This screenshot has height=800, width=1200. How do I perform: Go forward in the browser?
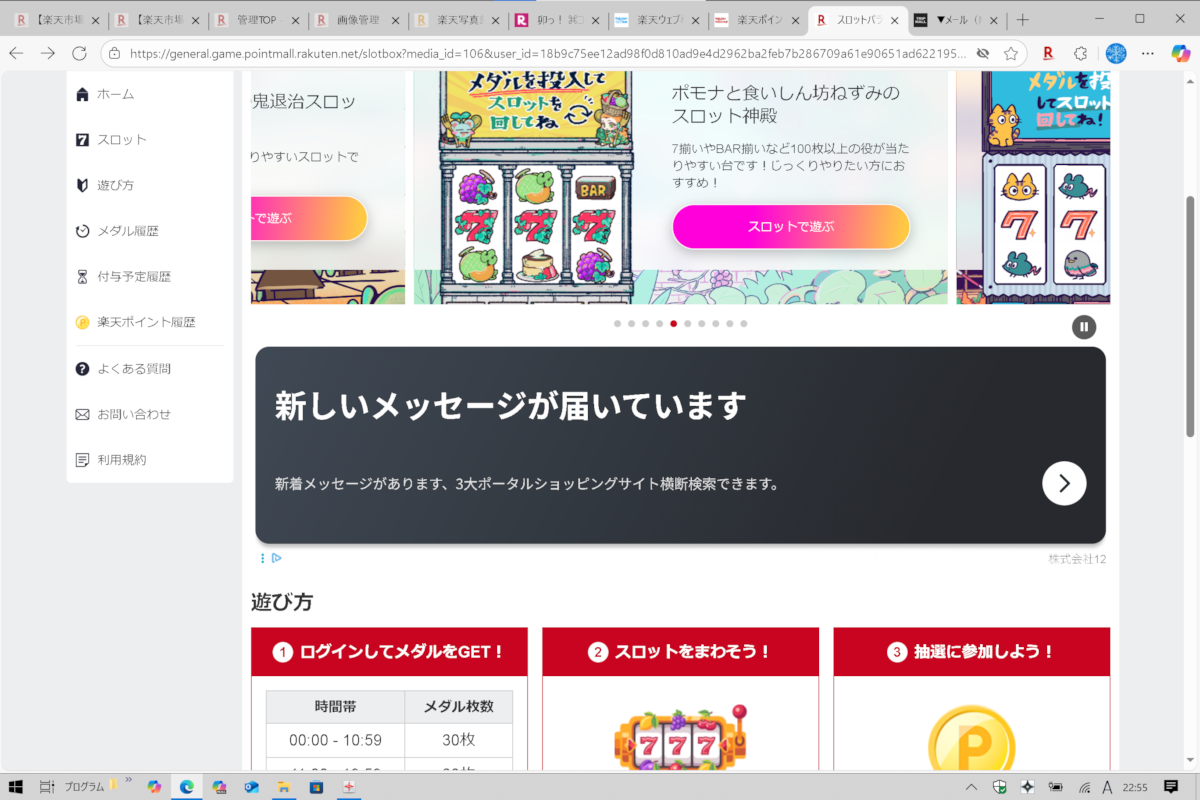[x=48, y=53]
